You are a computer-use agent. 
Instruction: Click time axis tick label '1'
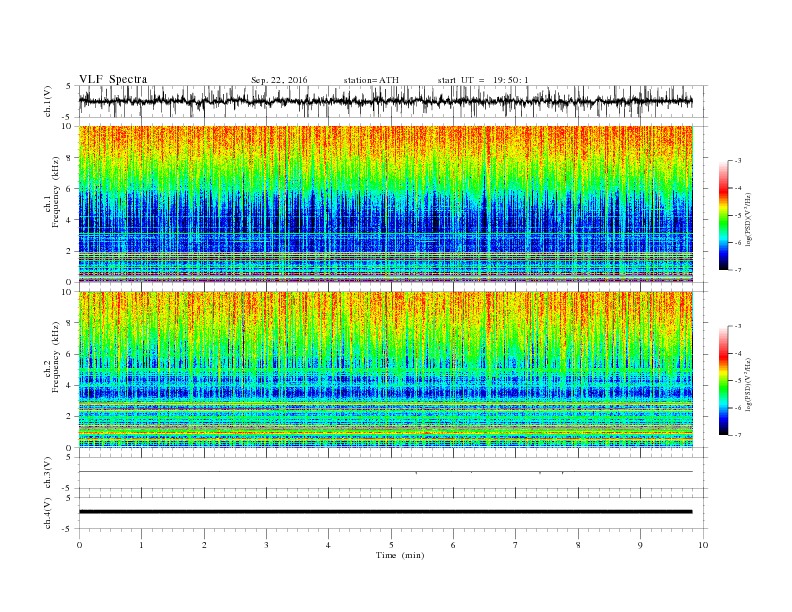(141, 545)
